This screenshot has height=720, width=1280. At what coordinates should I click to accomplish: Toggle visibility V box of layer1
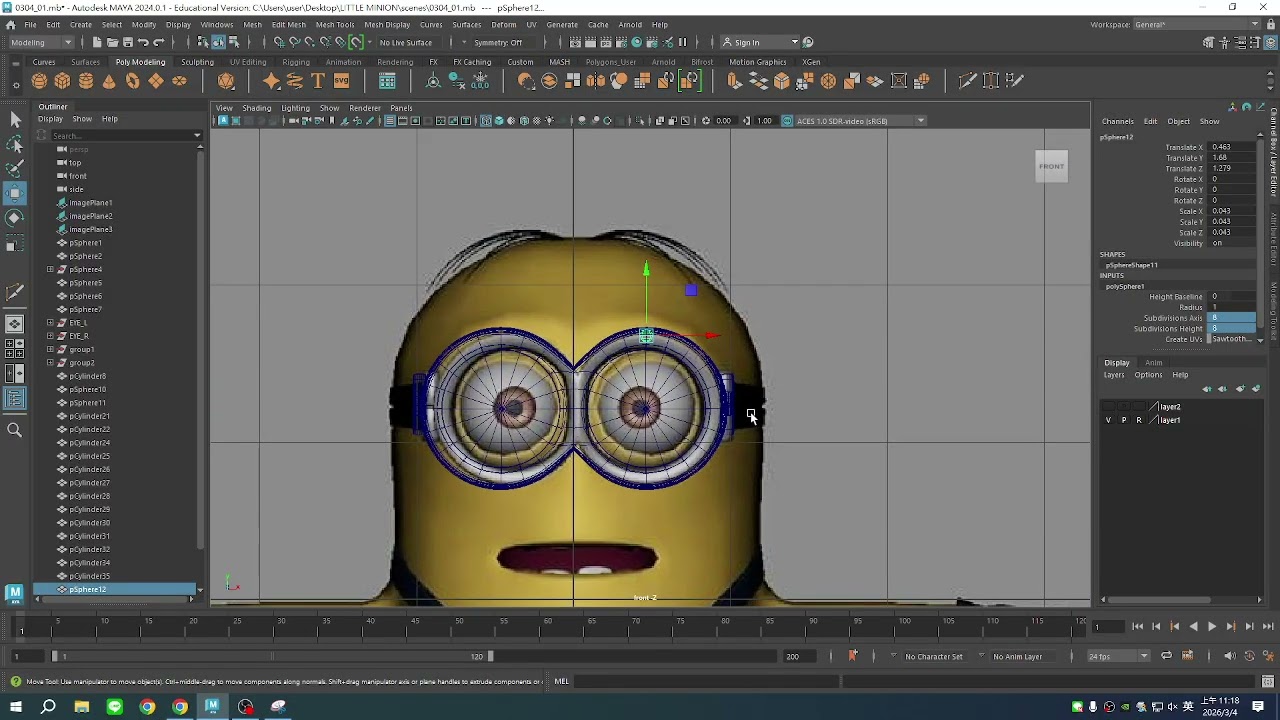click(1108, 420)
